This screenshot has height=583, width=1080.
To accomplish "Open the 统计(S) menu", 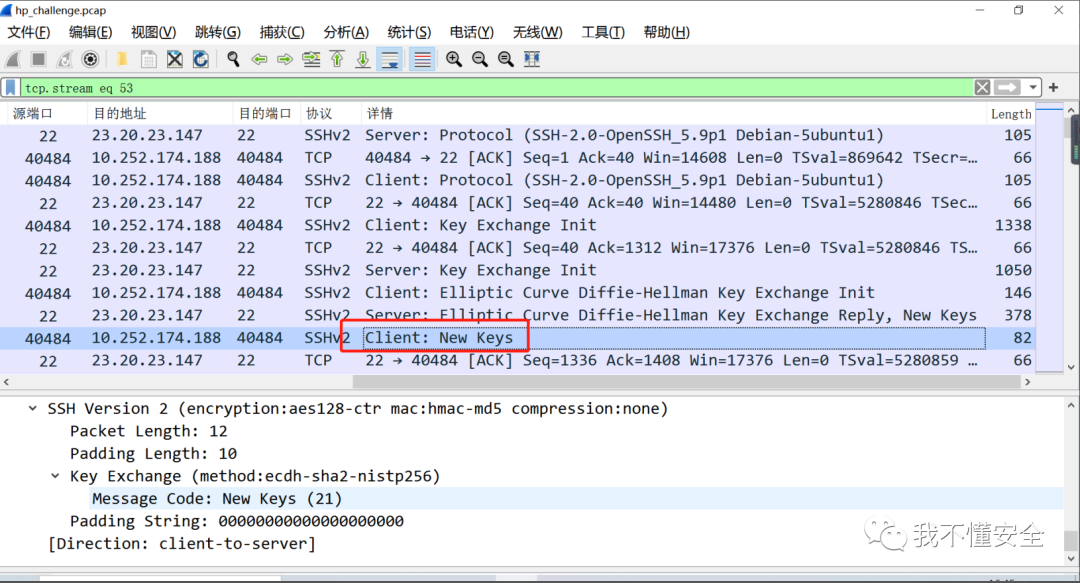I will (x=409, y=32).
